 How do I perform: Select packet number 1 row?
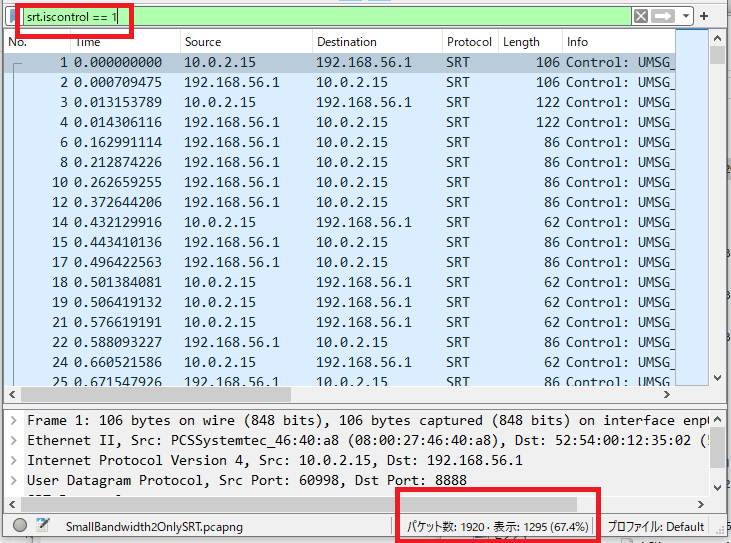coord(339,62)
